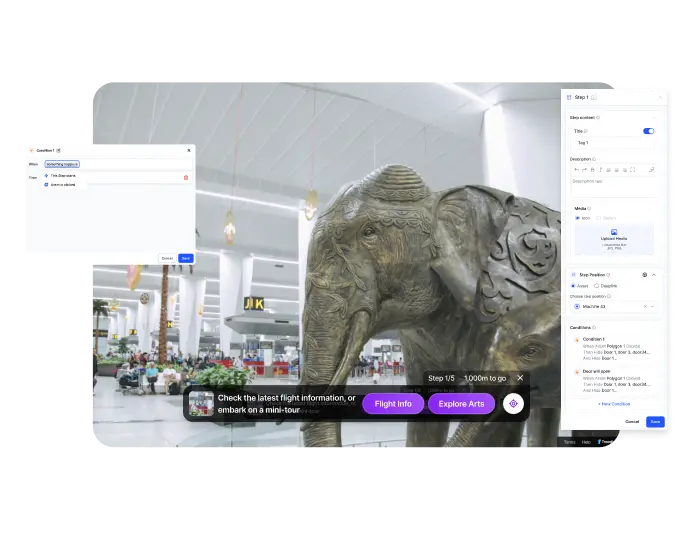Click the purple locate target icon

coord(514,404)
